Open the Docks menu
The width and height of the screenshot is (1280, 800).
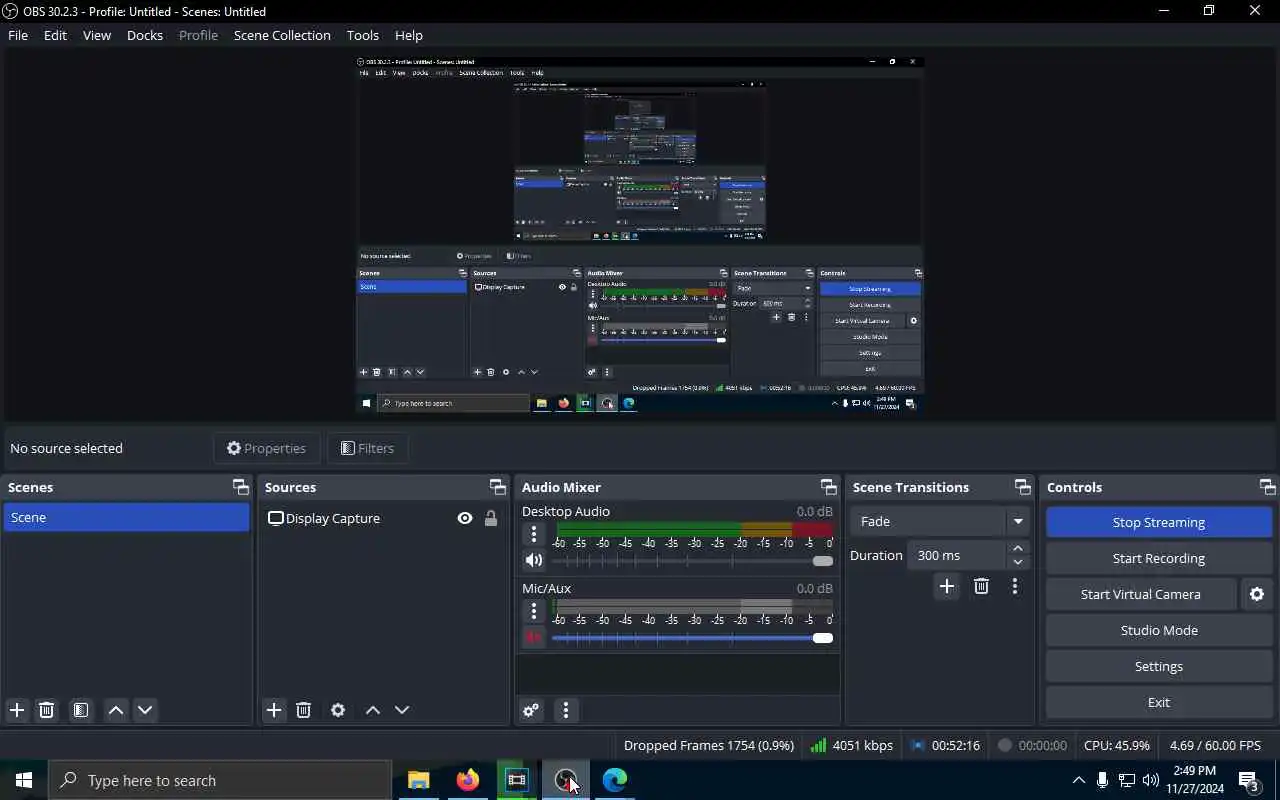tap(145, 35)
